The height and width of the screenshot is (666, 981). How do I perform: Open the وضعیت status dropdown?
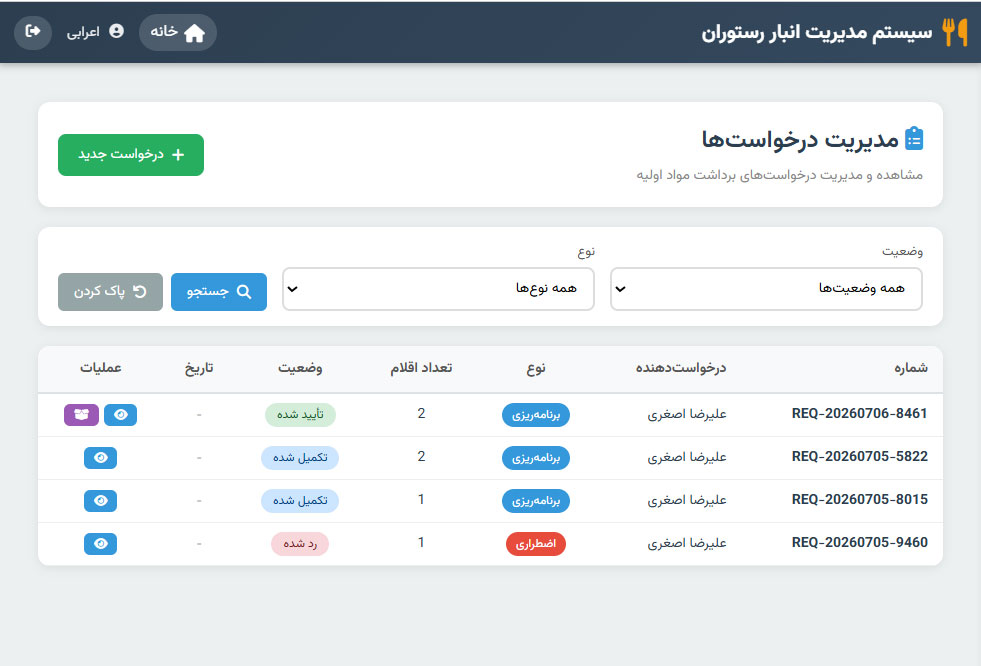766,289
